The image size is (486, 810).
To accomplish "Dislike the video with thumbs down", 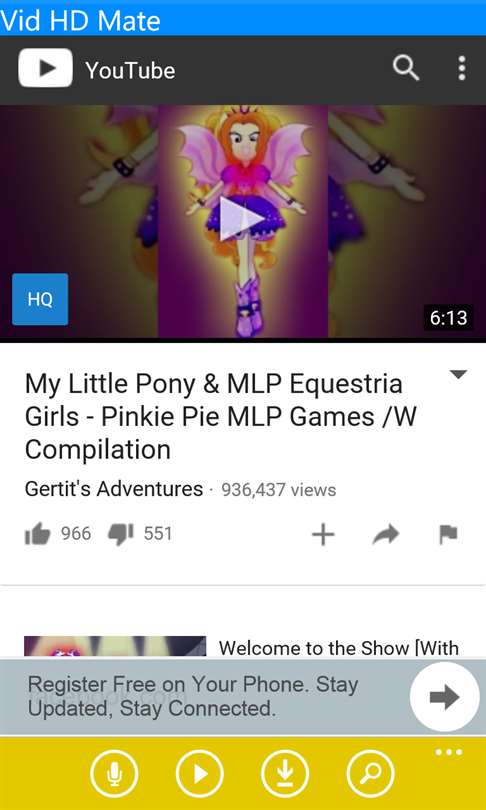I will click(120, 534).
